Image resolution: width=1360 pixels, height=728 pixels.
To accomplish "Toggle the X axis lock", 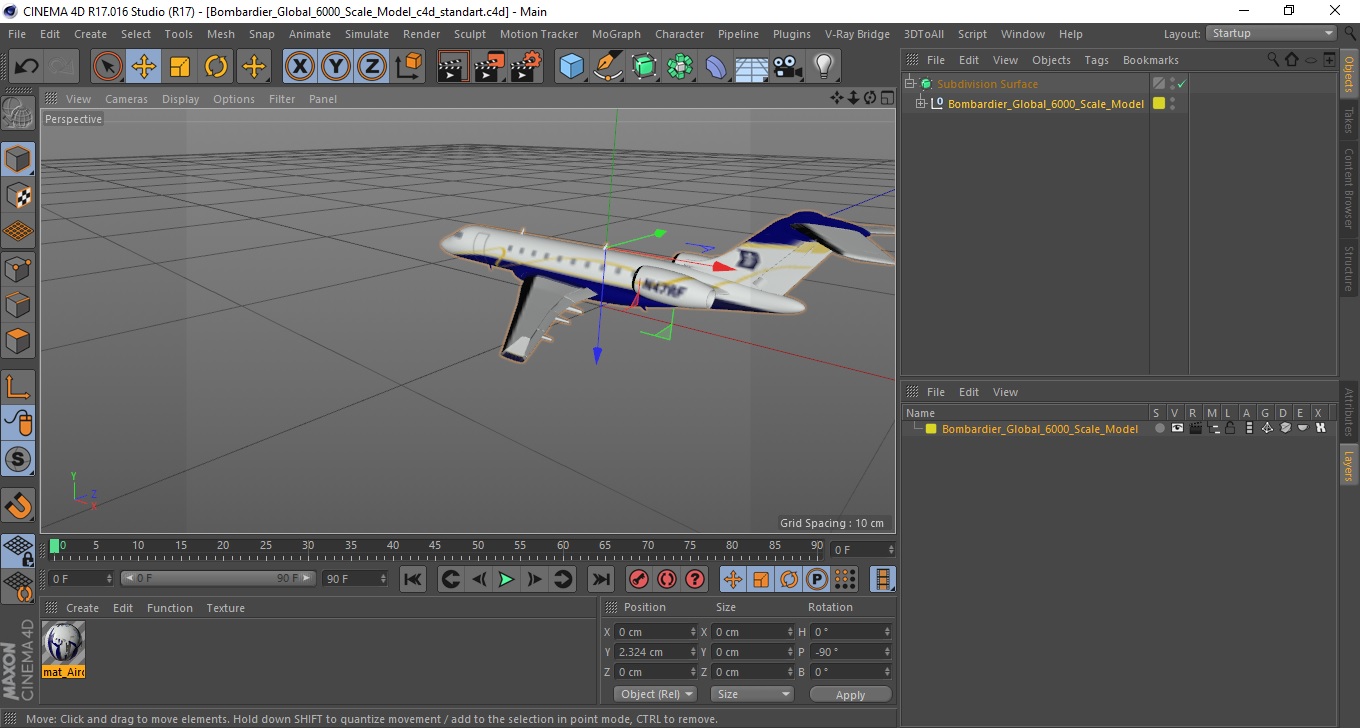I will pos(299,67).
